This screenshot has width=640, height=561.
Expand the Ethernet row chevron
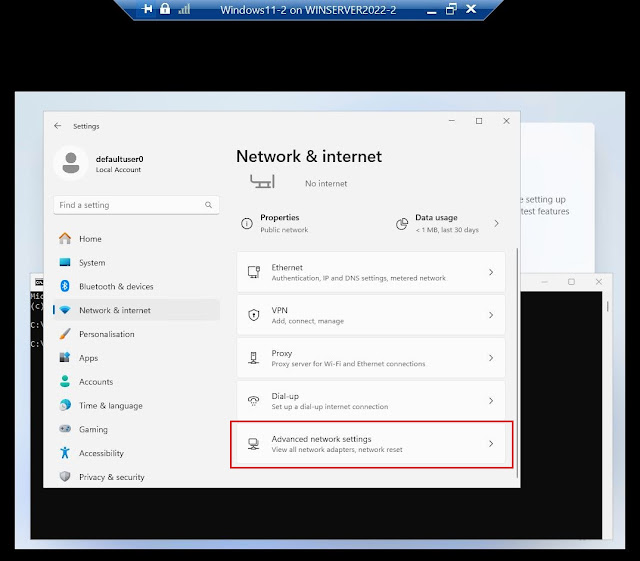(491, 272)
